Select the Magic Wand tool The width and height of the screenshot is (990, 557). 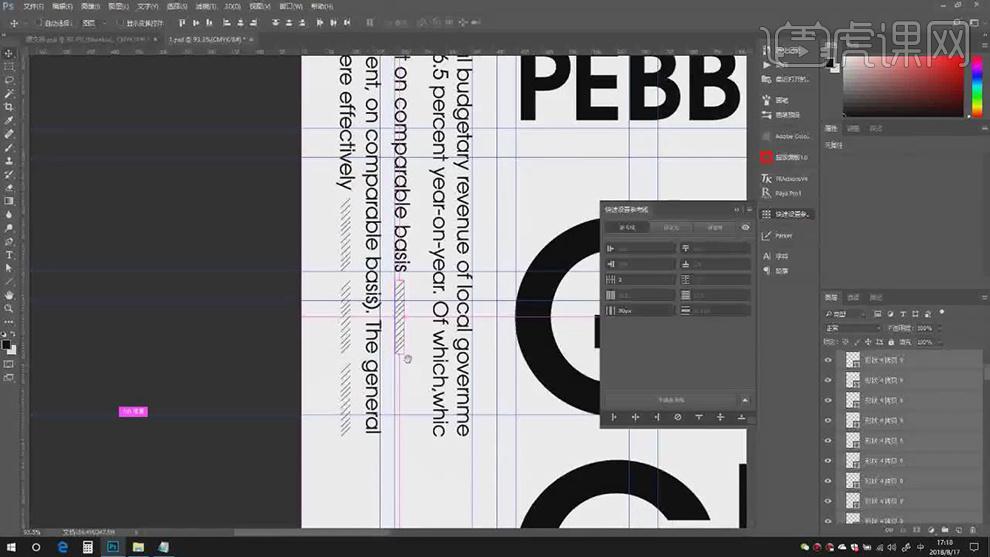click(9, 93)
